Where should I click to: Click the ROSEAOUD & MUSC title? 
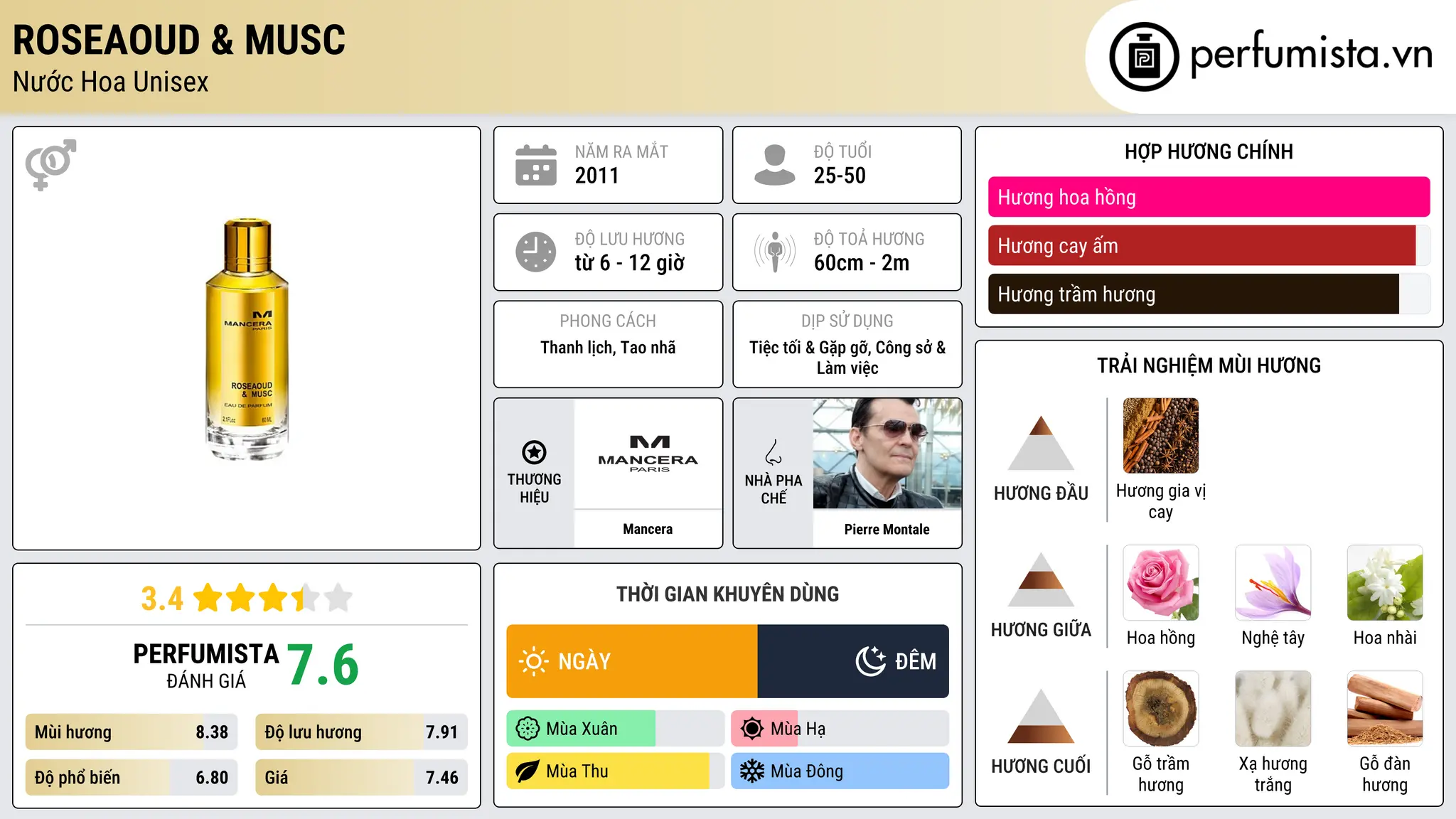pyautogui.click(x=179, y=40)
